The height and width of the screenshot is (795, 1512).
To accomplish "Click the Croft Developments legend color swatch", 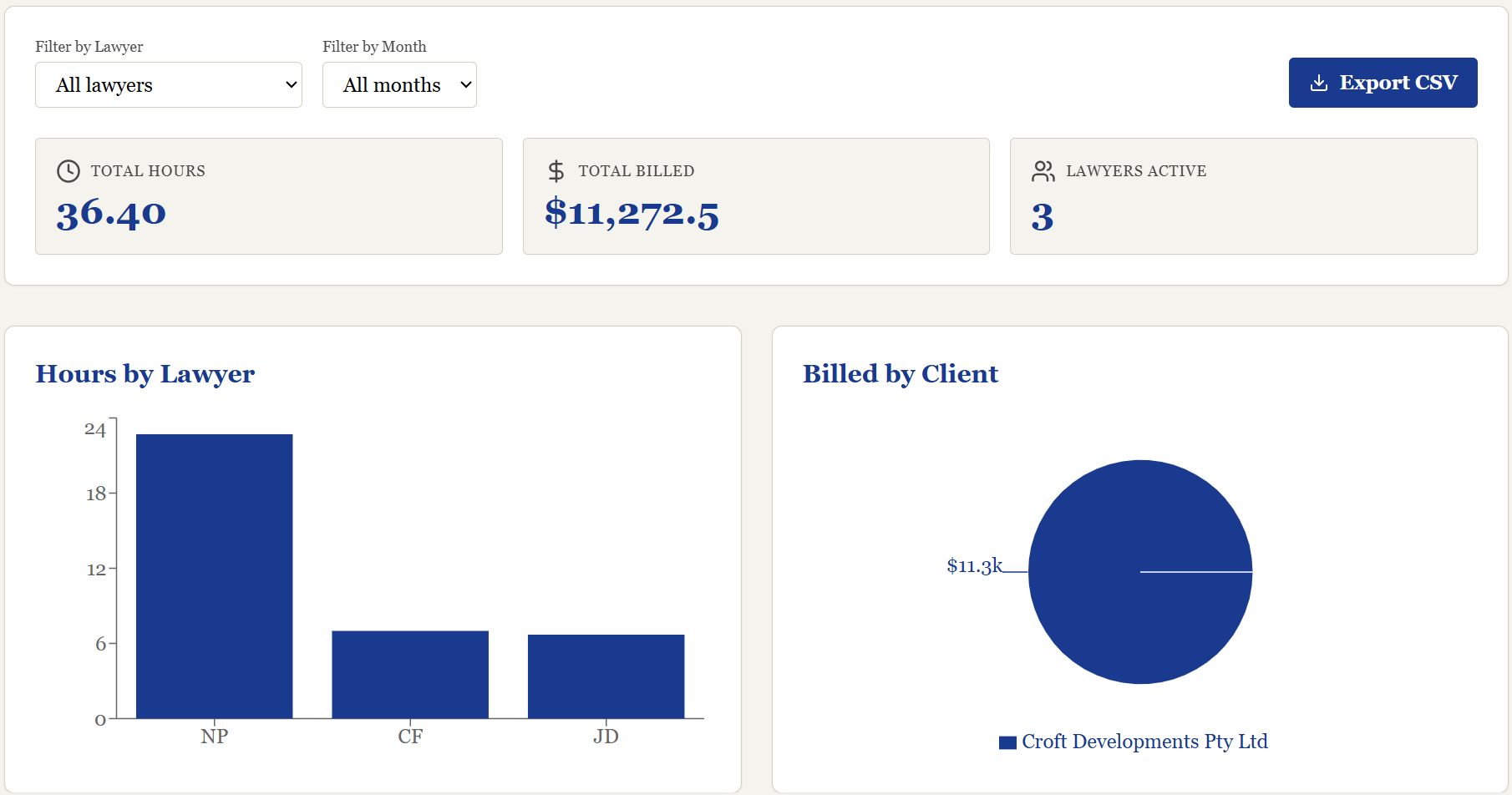I will click(1007, 742).
